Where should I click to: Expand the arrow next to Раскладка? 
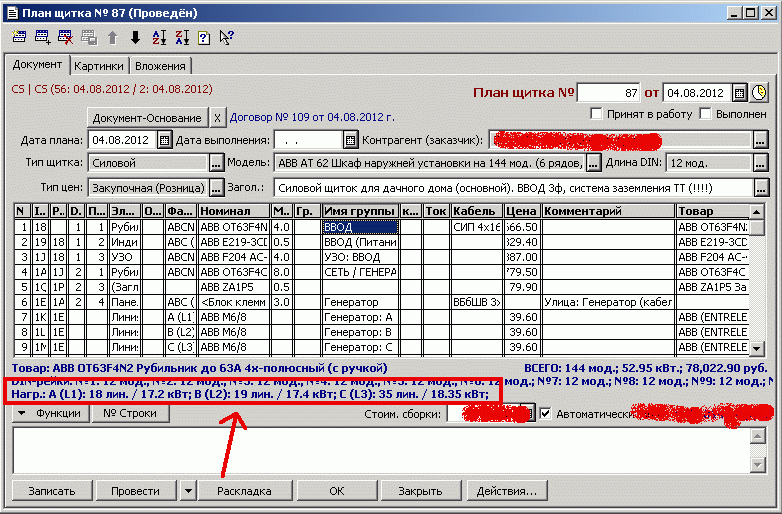click(189, 491)
